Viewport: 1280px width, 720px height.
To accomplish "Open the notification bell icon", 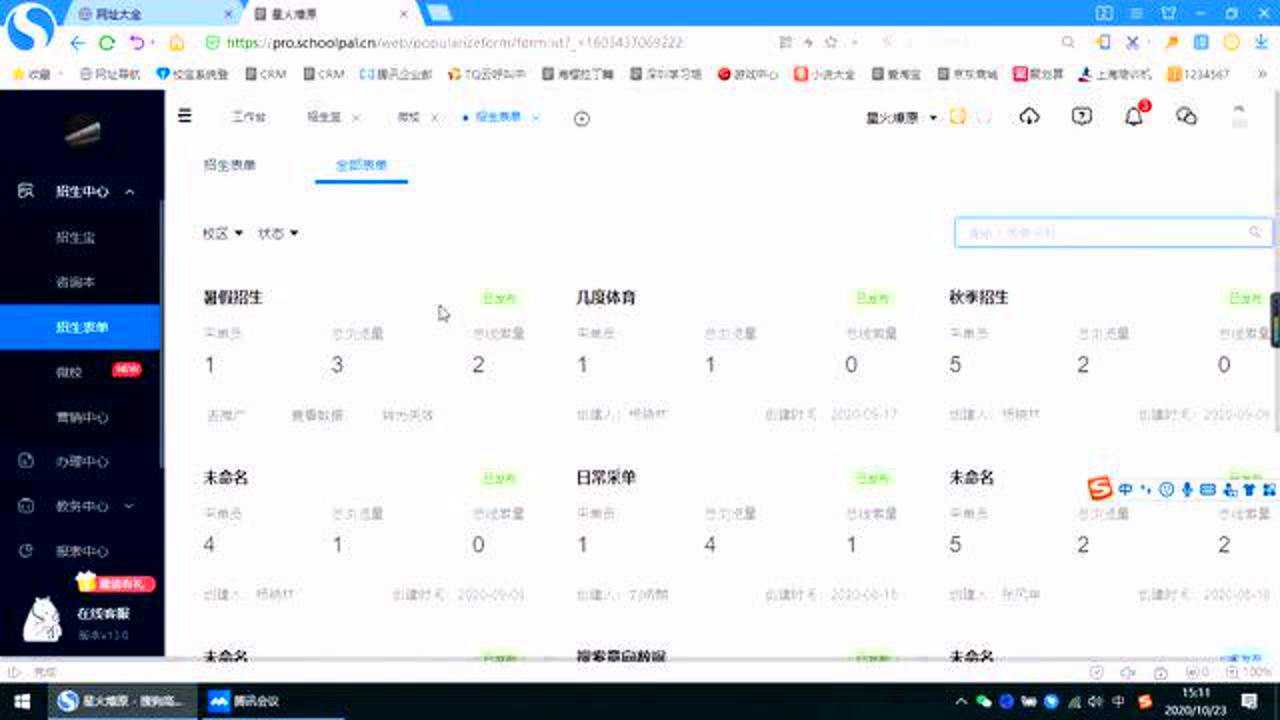I will [x=1133, y=116].
